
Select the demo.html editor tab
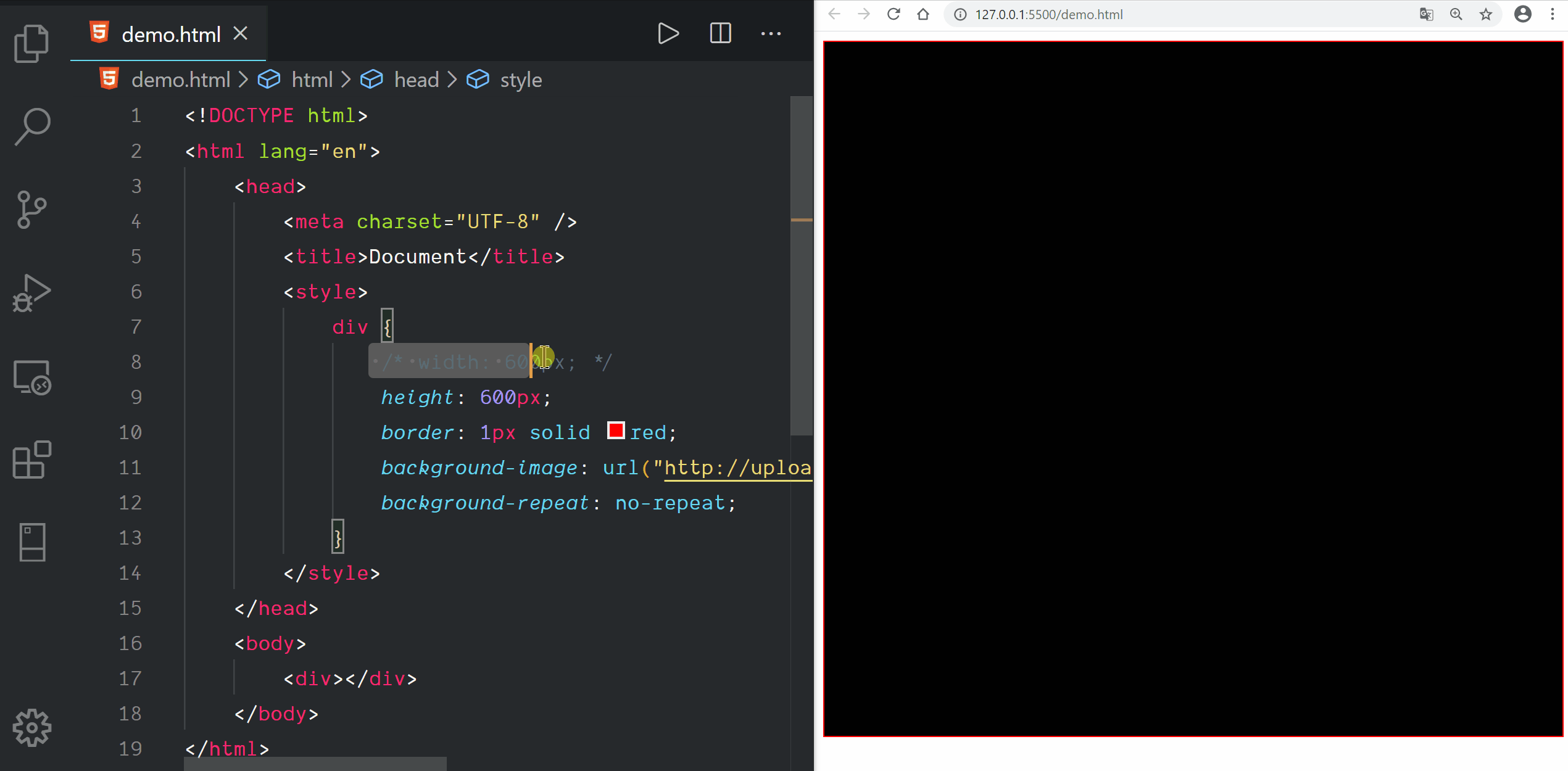tap(170, 35)
